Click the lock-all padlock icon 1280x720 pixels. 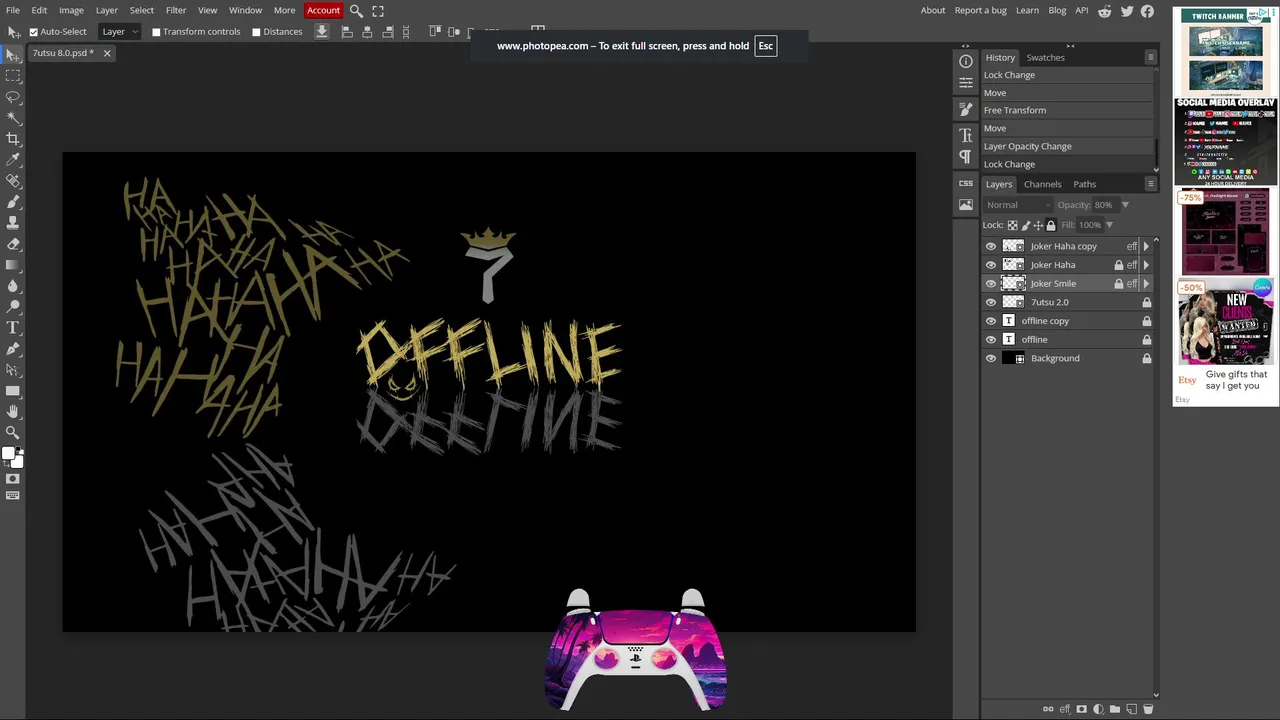pyautogui.click(x=1051, y=225)
